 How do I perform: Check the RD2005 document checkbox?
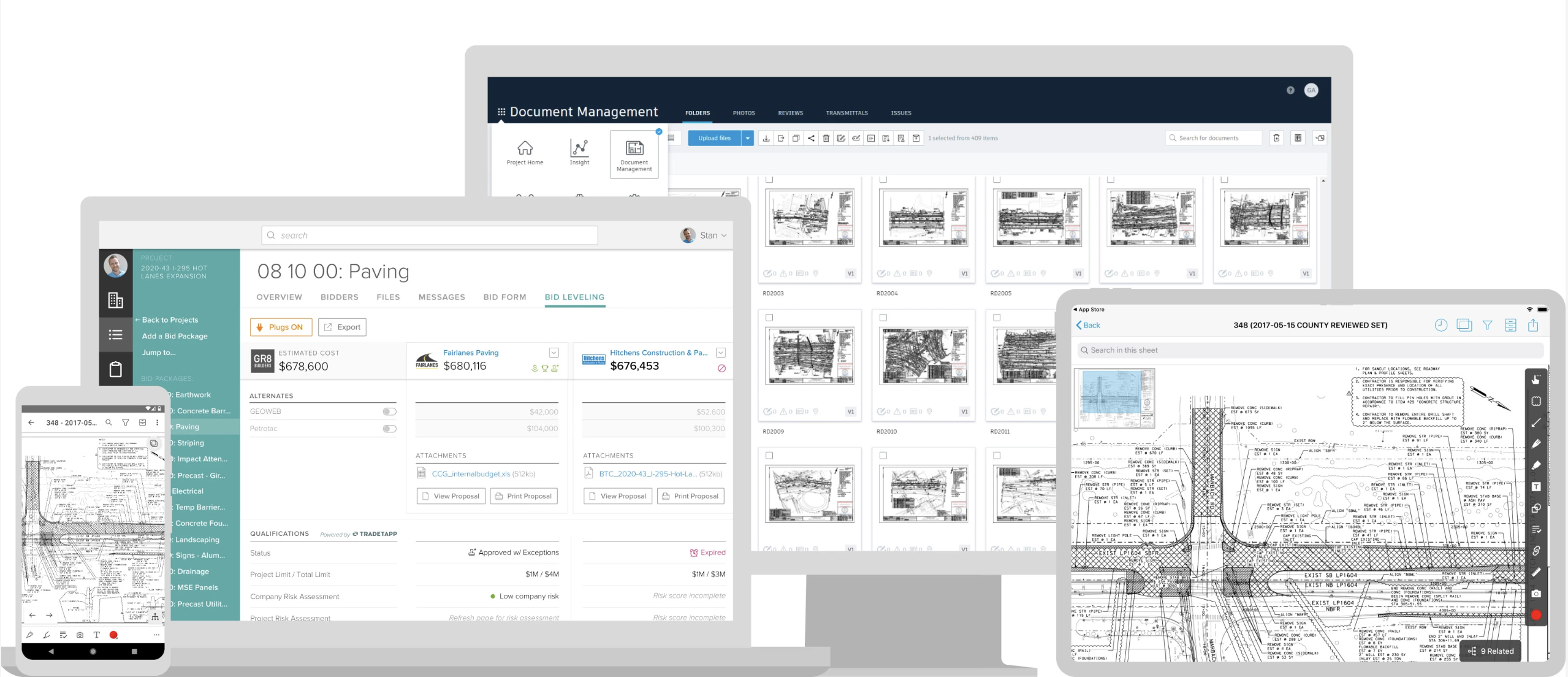click(997, 180)
